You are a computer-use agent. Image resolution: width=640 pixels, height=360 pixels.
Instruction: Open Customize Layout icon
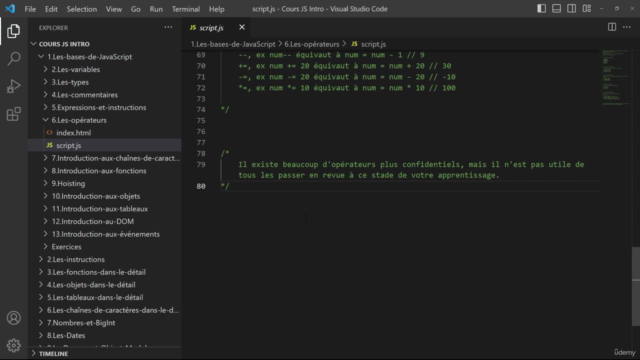[587, 9]
